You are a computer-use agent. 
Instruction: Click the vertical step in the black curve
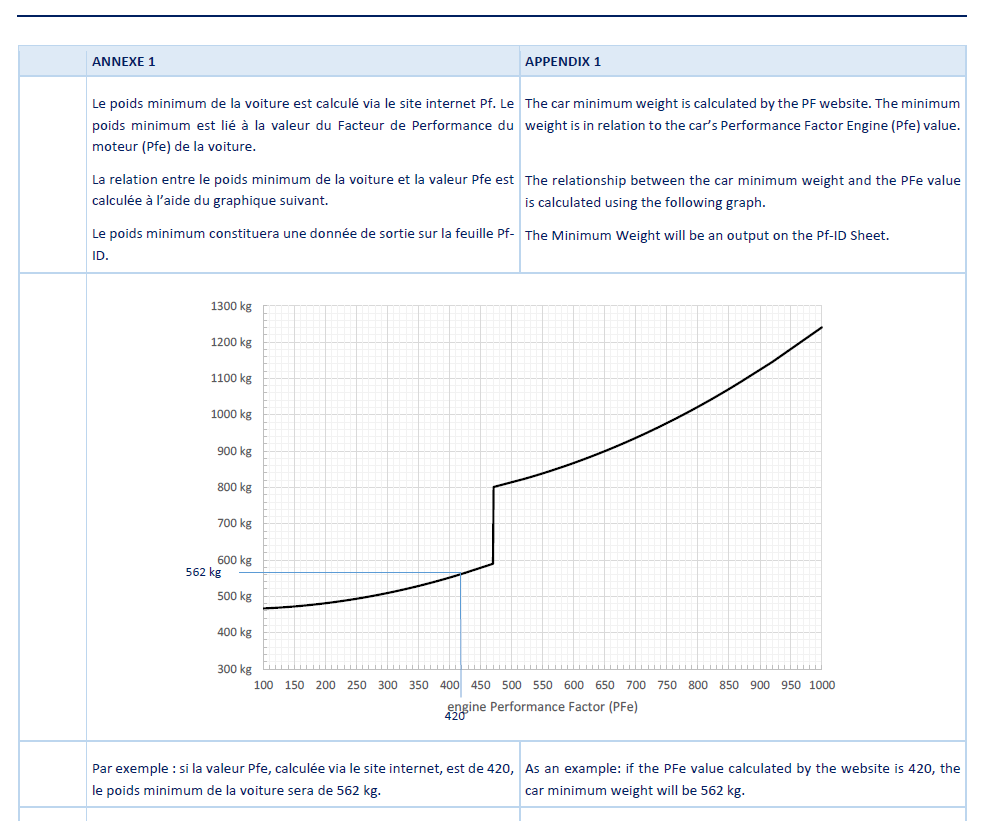tap(494, 525)
